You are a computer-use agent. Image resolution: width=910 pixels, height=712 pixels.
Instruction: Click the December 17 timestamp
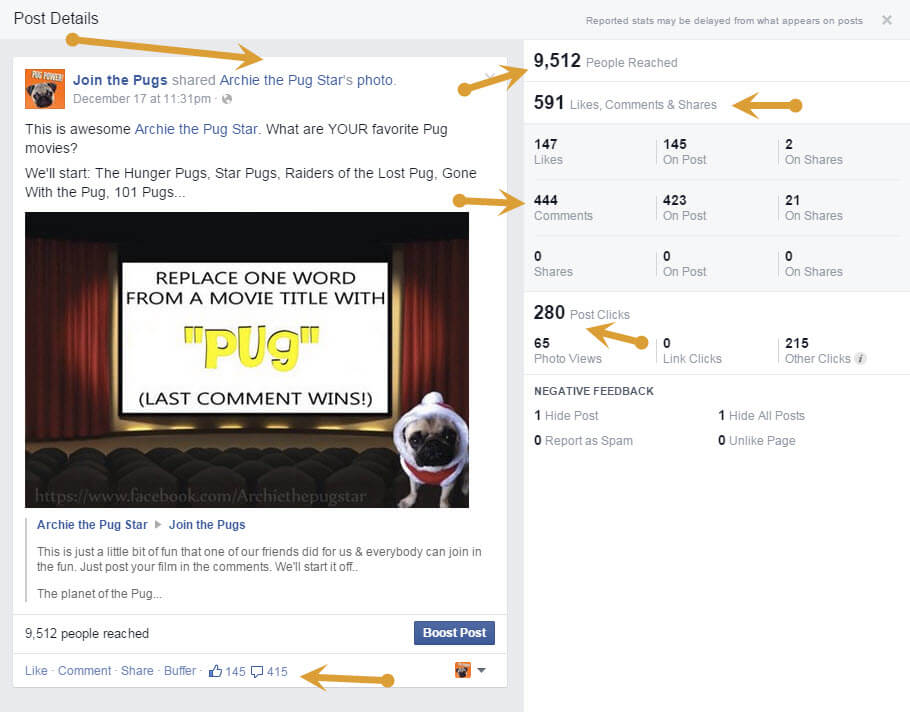coord(142,99)
